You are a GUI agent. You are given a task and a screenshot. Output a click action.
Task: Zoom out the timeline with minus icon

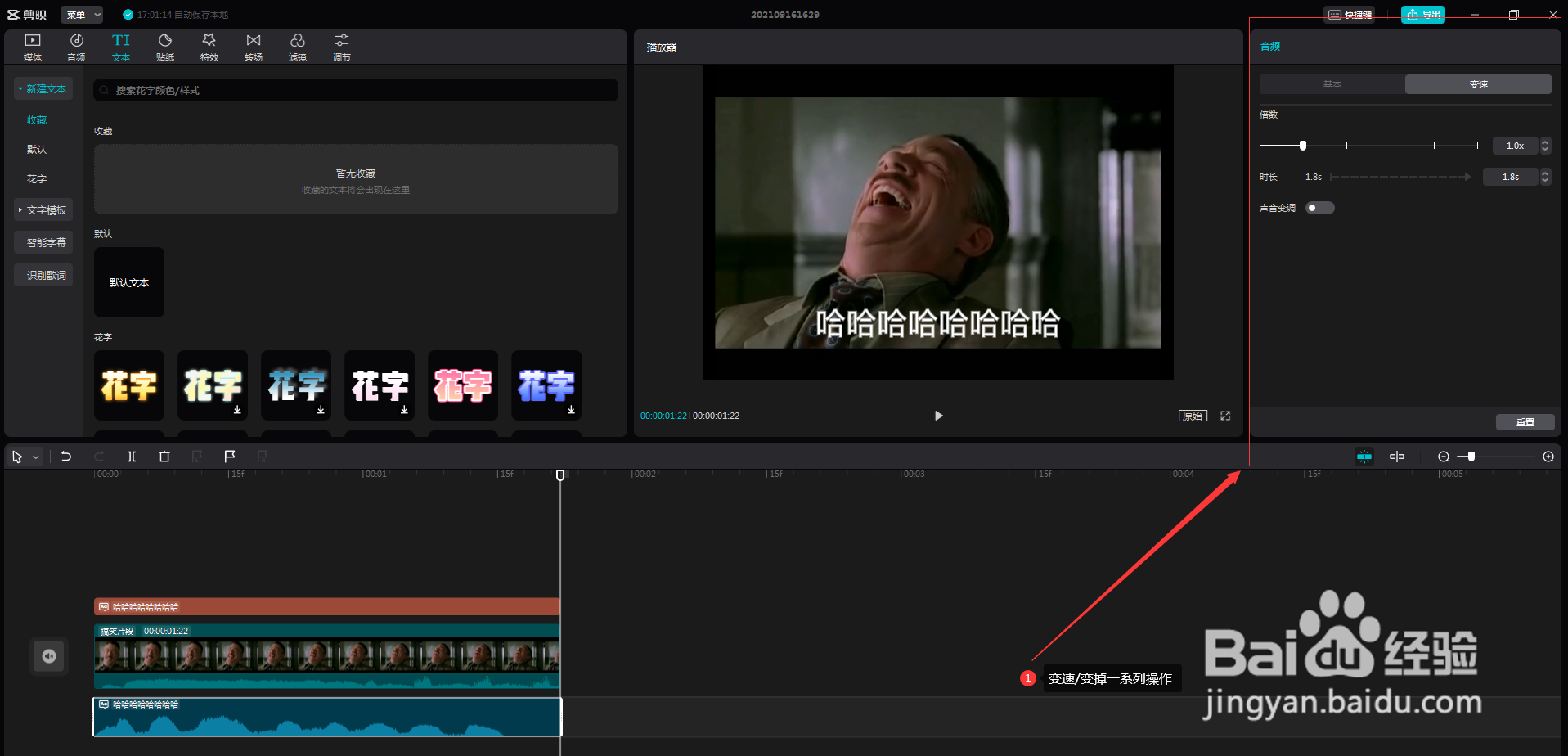click(x=1444, y=457)
